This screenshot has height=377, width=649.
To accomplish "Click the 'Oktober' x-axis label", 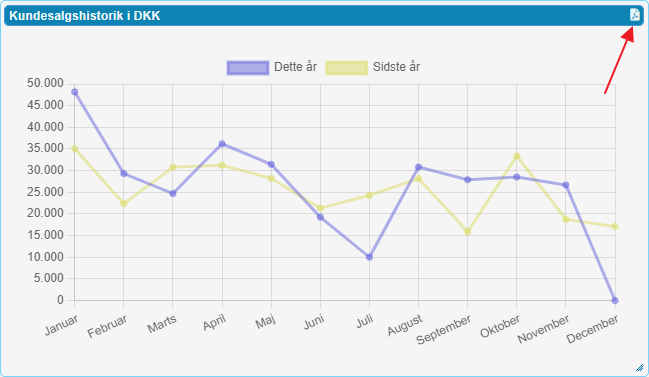I will (500, 327).
